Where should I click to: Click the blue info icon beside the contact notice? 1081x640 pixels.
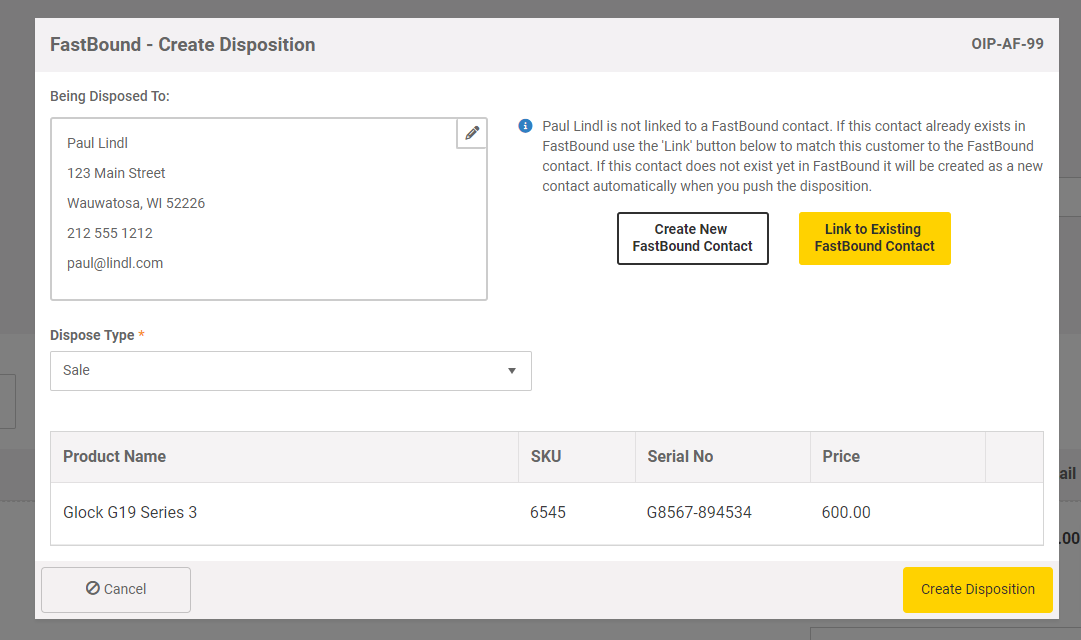tap(525, 126)
